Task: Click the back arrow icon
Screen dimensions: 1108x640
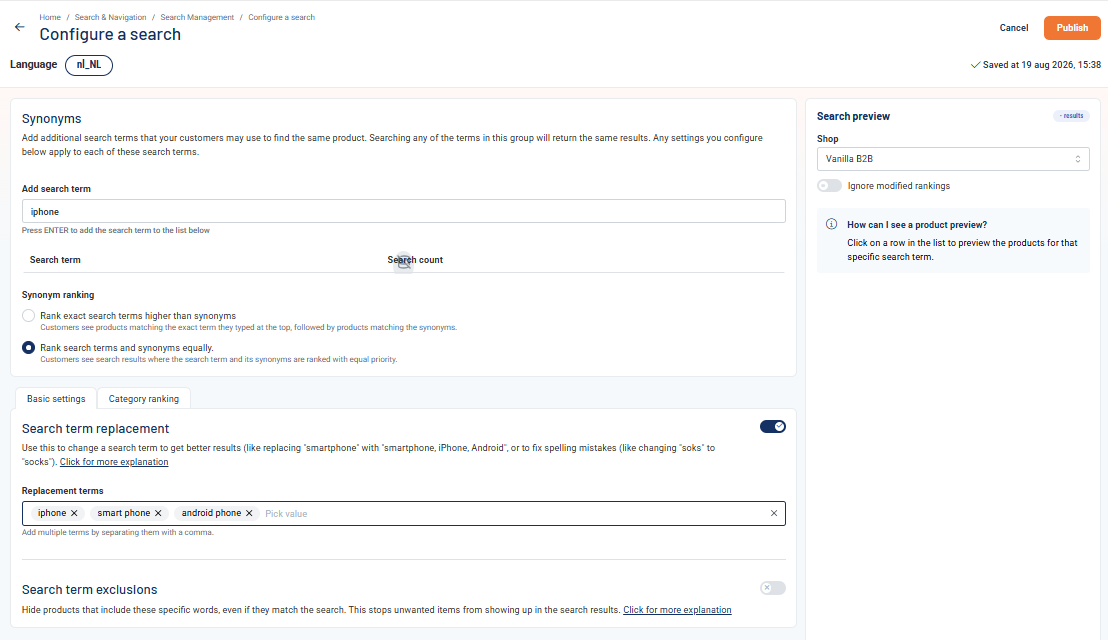Action: pos(19,27)
